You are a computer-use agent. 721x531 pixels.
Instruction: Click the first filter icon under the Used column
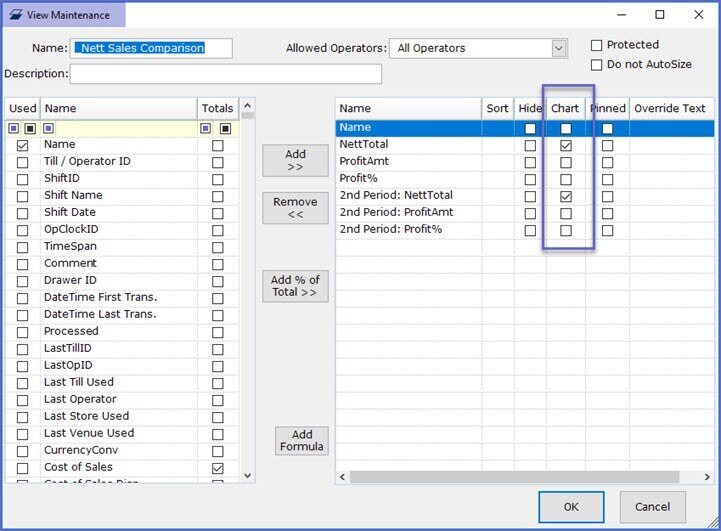13,128
